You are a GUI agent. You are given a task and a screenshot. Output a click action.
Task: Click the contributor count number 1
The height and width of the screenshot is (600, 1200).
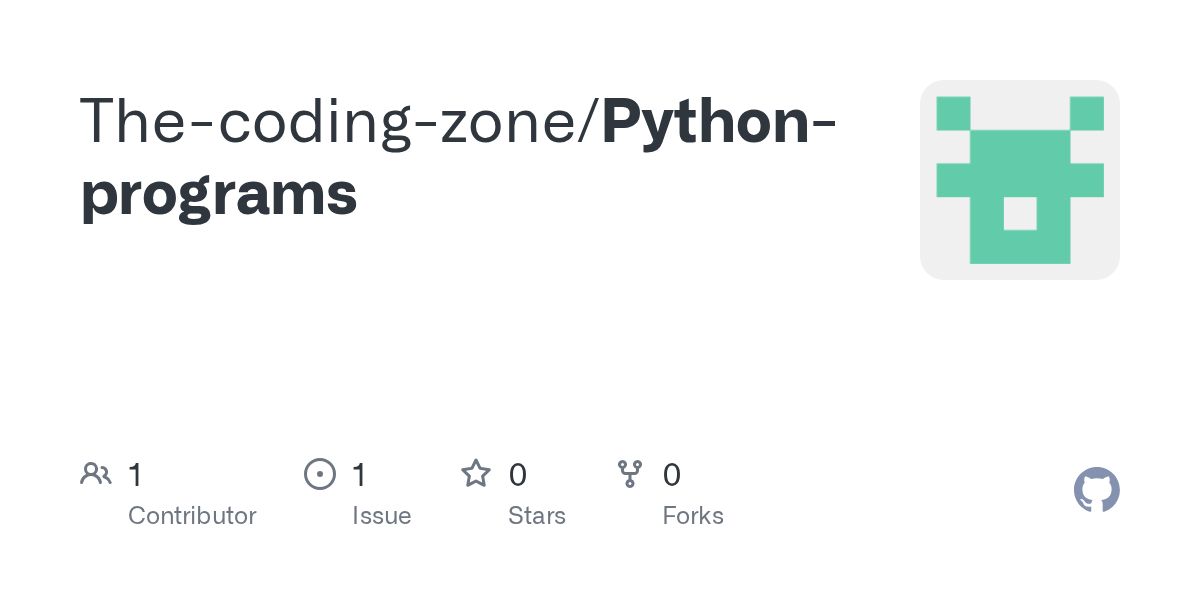pos(135,474)
